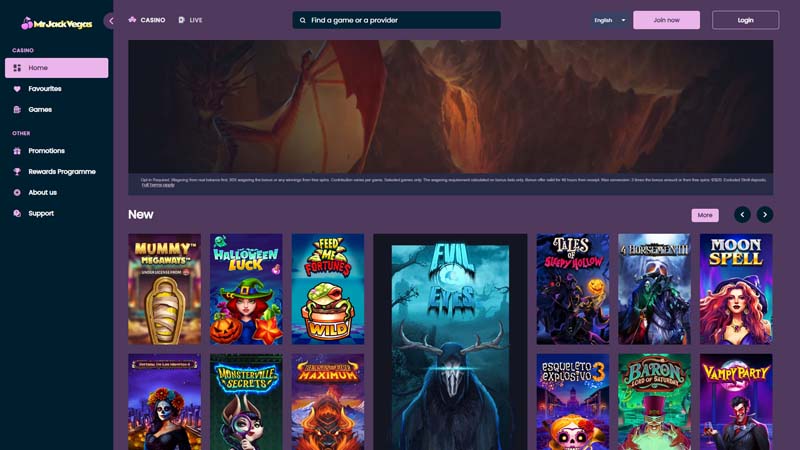Show previous games with left arrow

(742, 215)
